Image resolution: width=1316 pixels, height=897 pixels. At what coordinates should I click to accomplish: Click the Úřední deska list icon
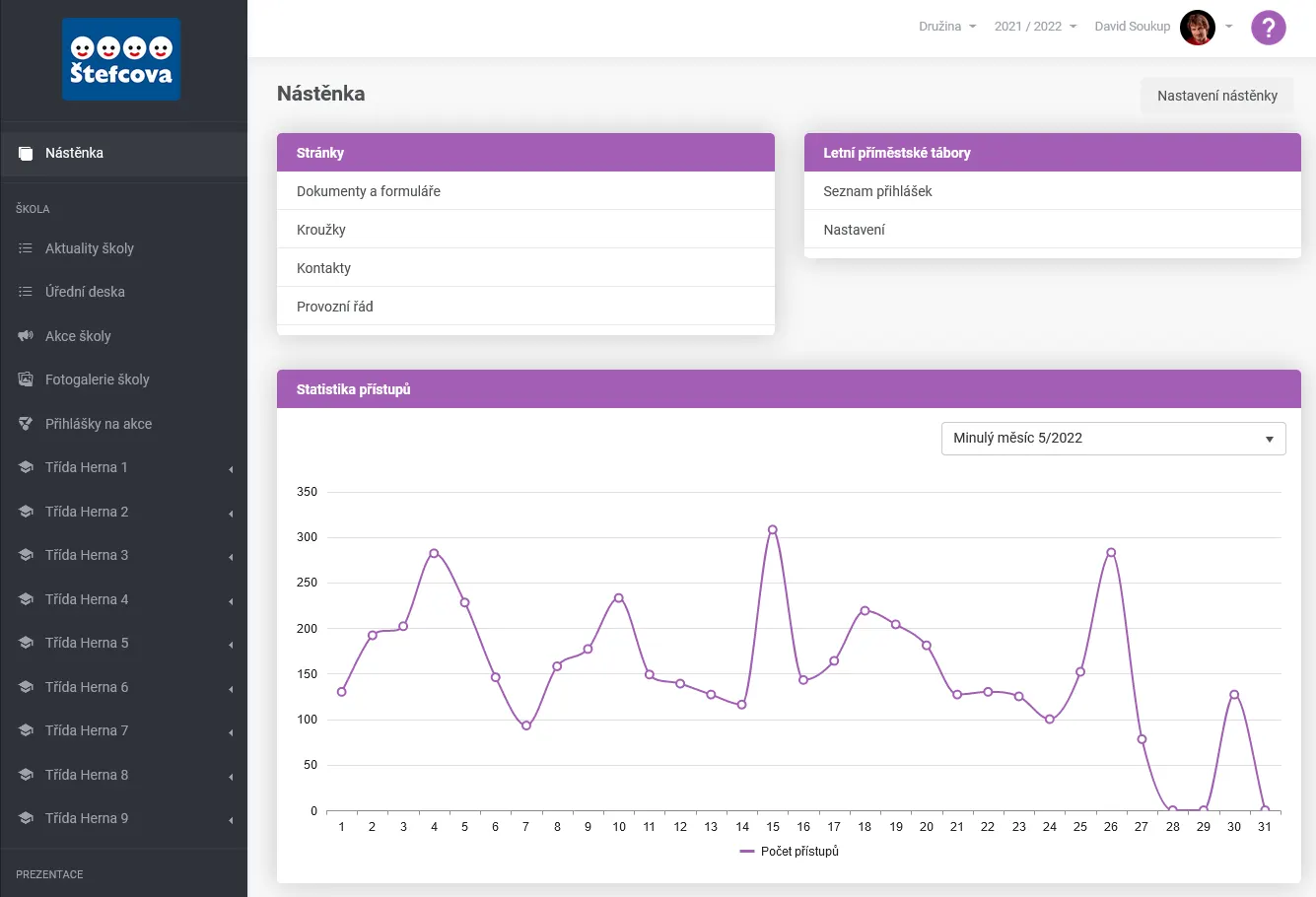[x=26, y=292]
